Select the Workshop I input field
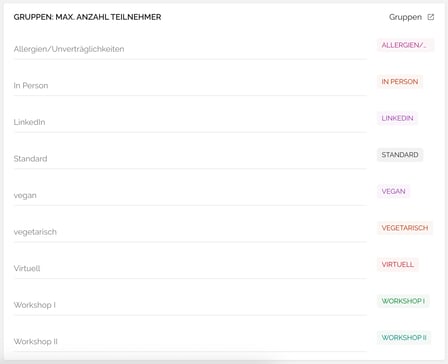448x364 pixels. (x=190, y=305)
